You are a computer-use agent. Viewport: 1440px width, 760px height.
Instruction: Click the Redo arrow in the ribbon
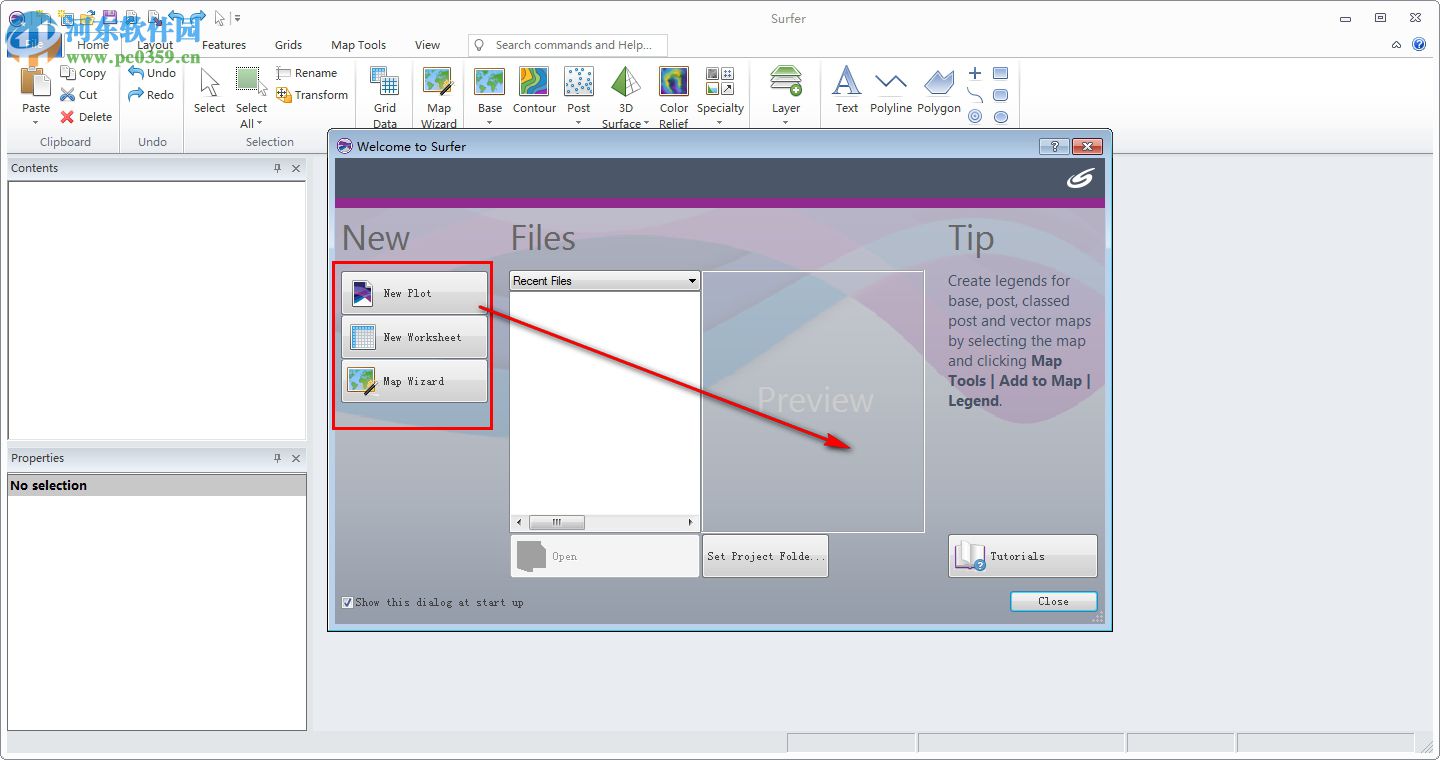150,95
